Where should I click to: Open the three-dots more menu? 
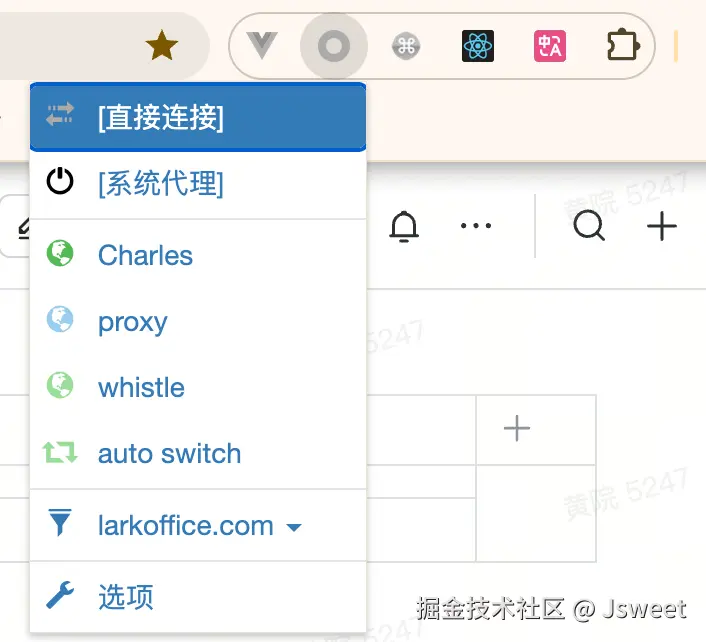(x=476, y=226)
